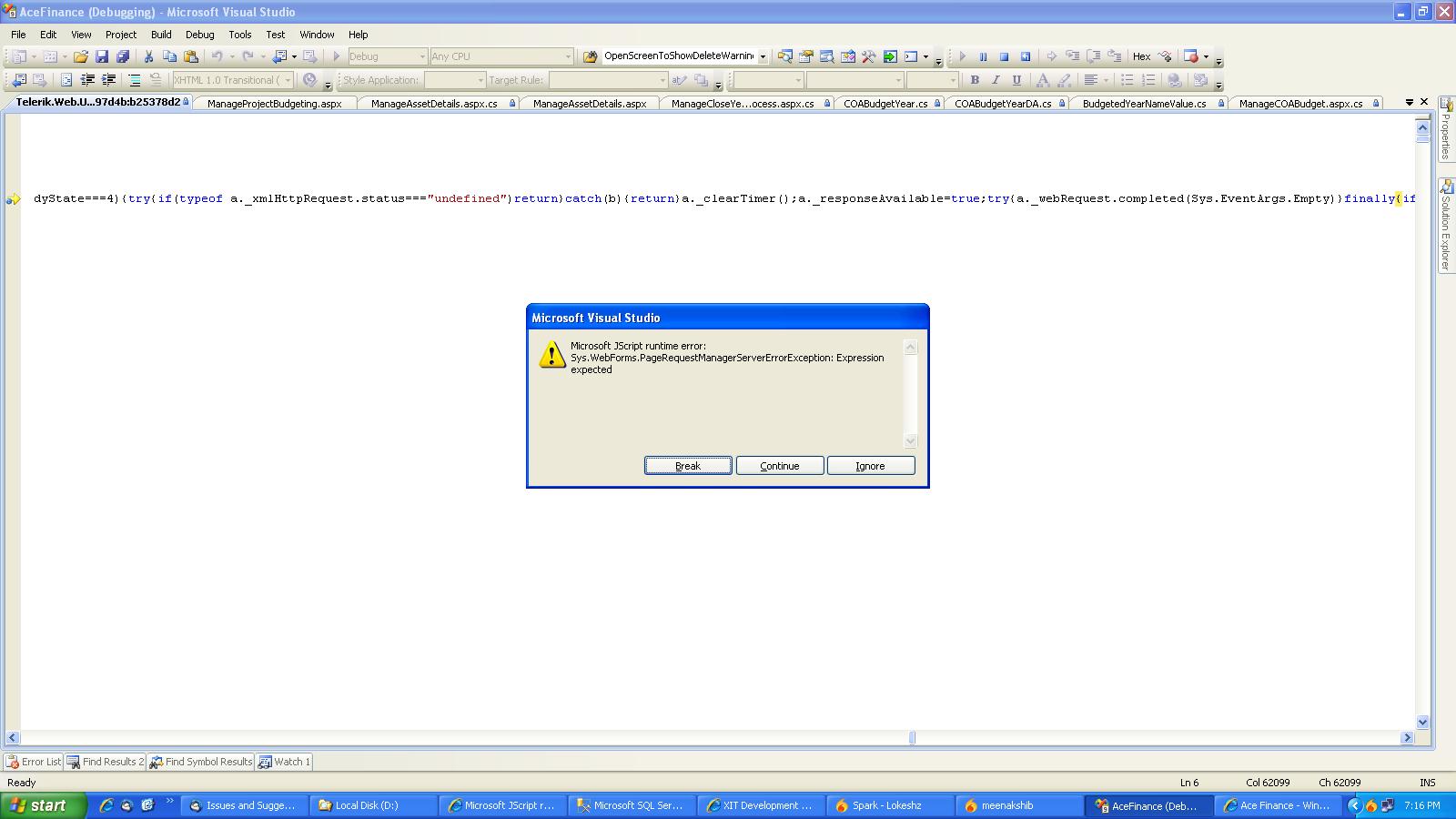Toggle bold formatting
Viewport: 1456px width, 819px height.
pyautogui.click(x=975, y=80)
